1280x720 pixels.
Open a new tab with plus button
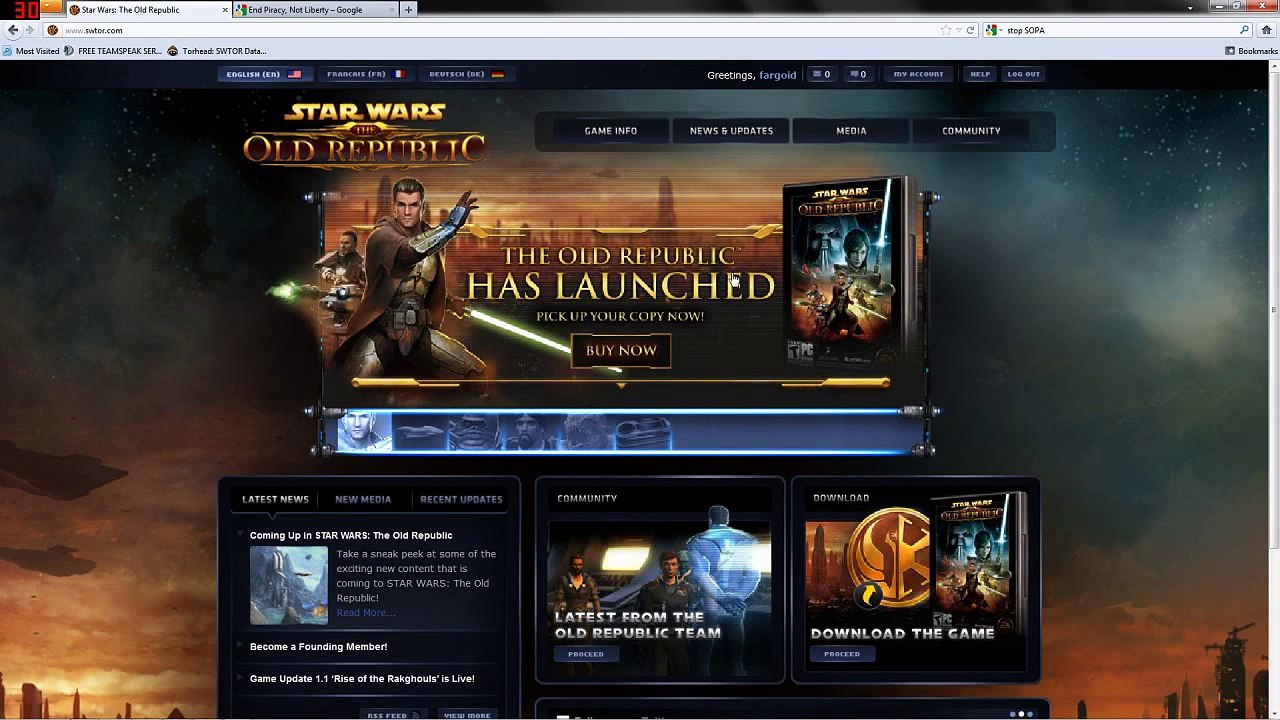click(408, 9)
